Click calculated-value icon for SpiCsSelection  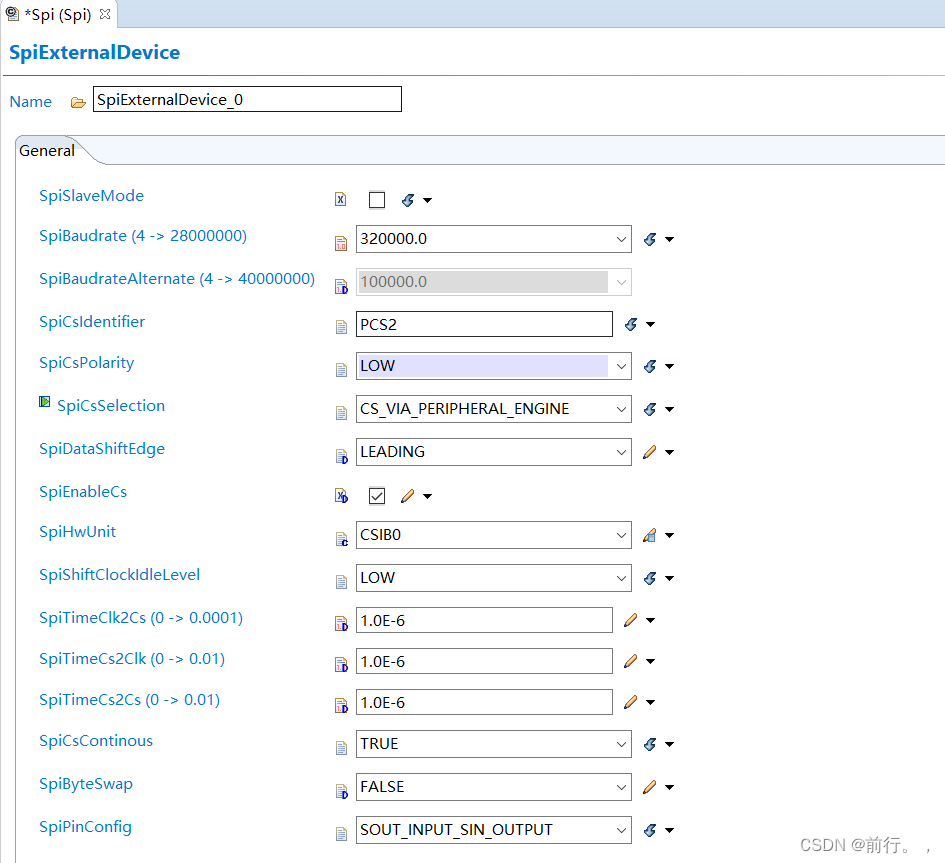pyautogui.click(x=650, y=410)
